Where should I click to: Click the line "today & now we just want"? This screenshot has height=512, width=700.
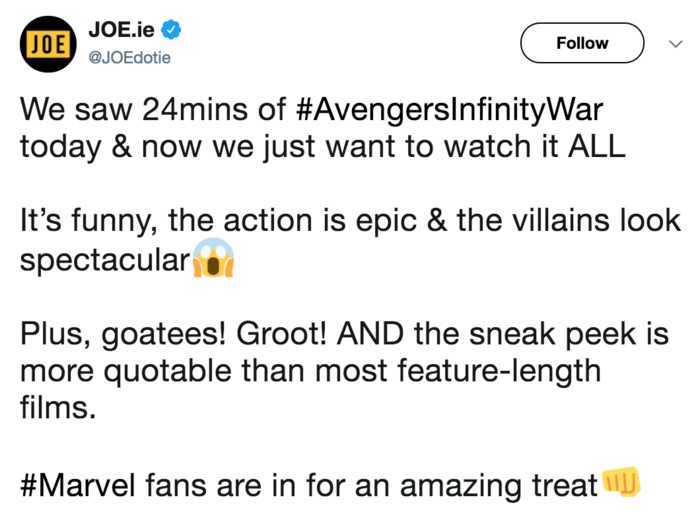point(322,147)
